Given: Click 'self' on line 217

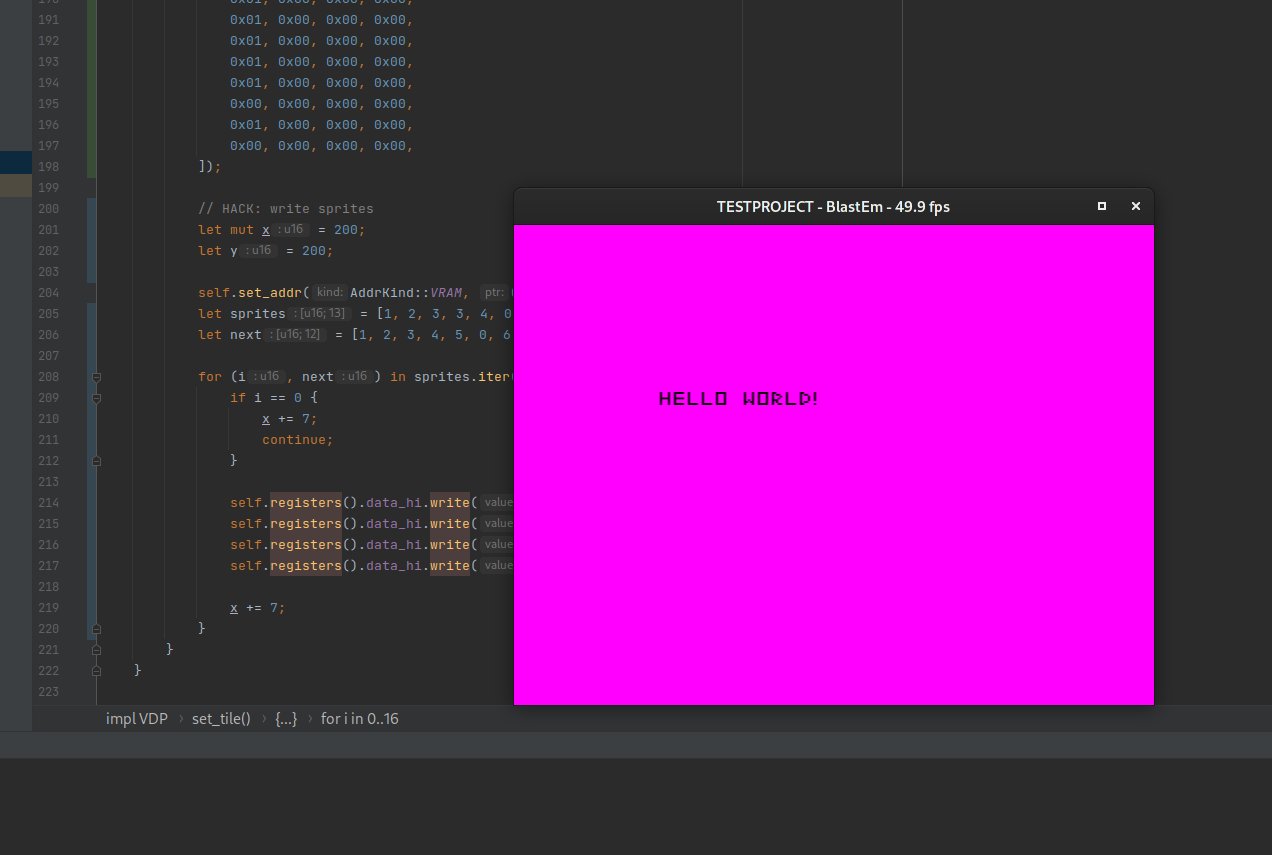Looking at the screenshot, I should (x=246, y=566).
